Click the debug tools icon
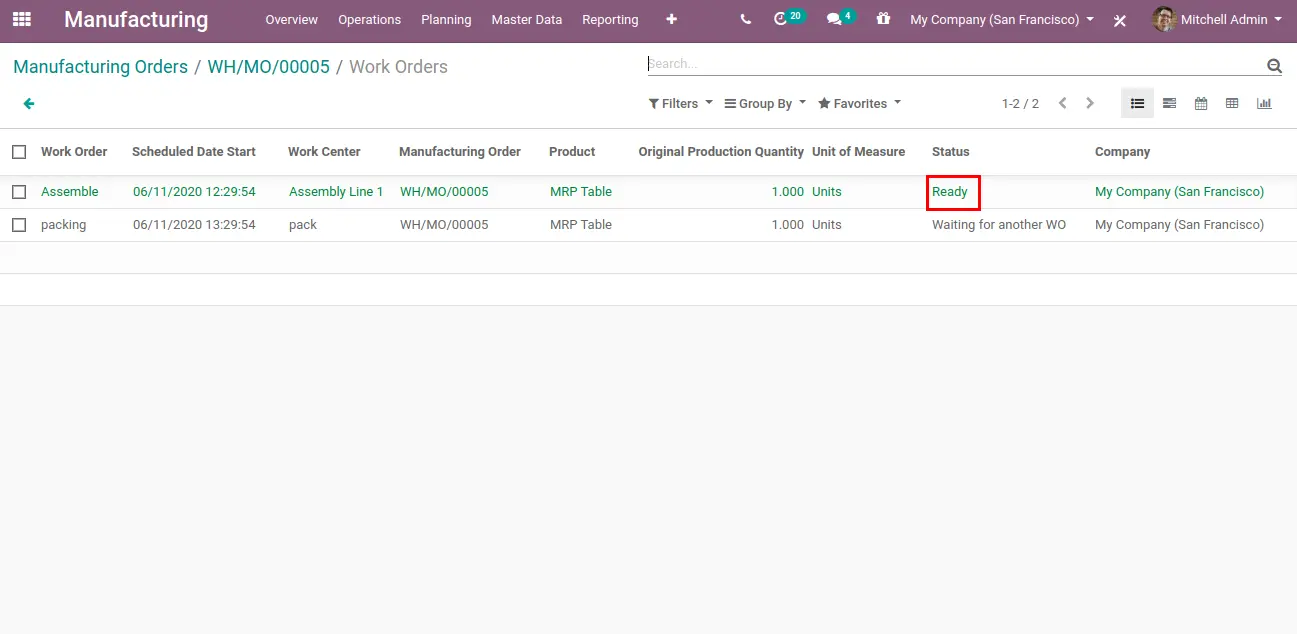The image size is (1297, 634). pyautogui.click(x=1120, y=20)
